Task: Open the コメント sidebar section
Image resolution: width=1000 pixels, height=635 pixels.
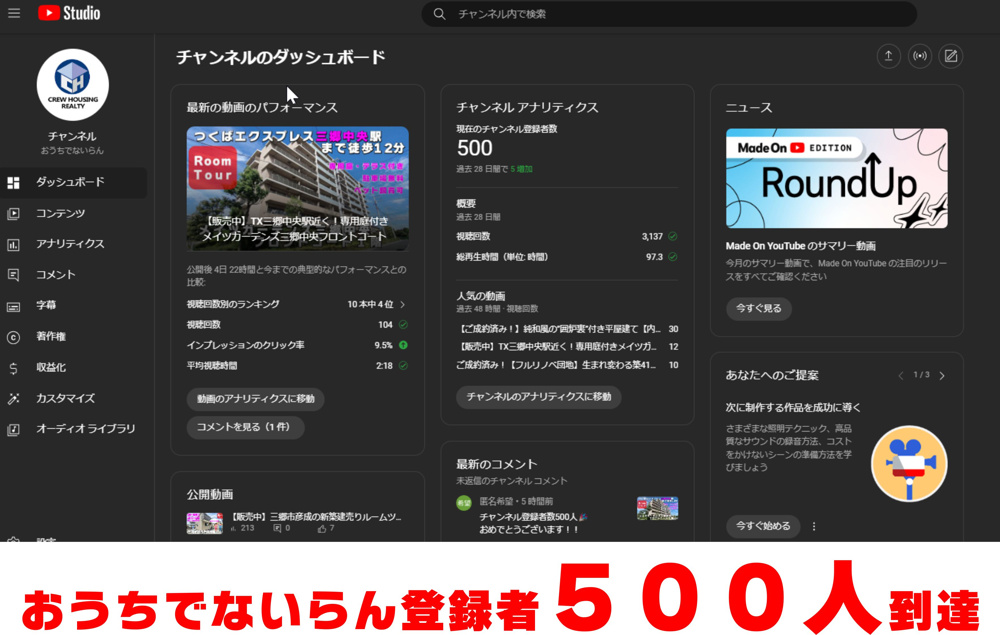Action: click(x=58, y=273)
